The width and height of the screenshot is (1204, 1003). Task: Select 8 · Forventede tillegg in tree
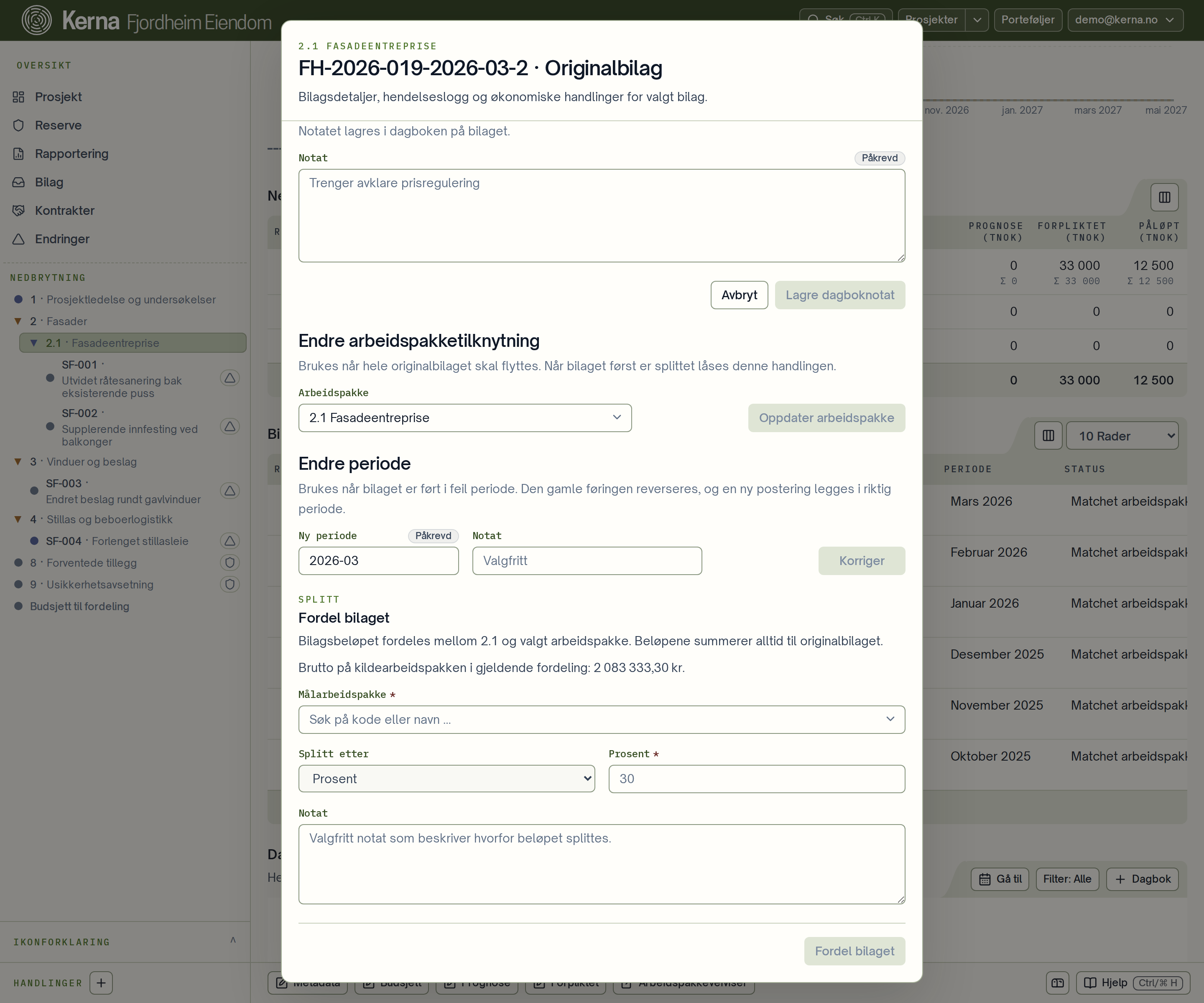[x=83, y=563]
